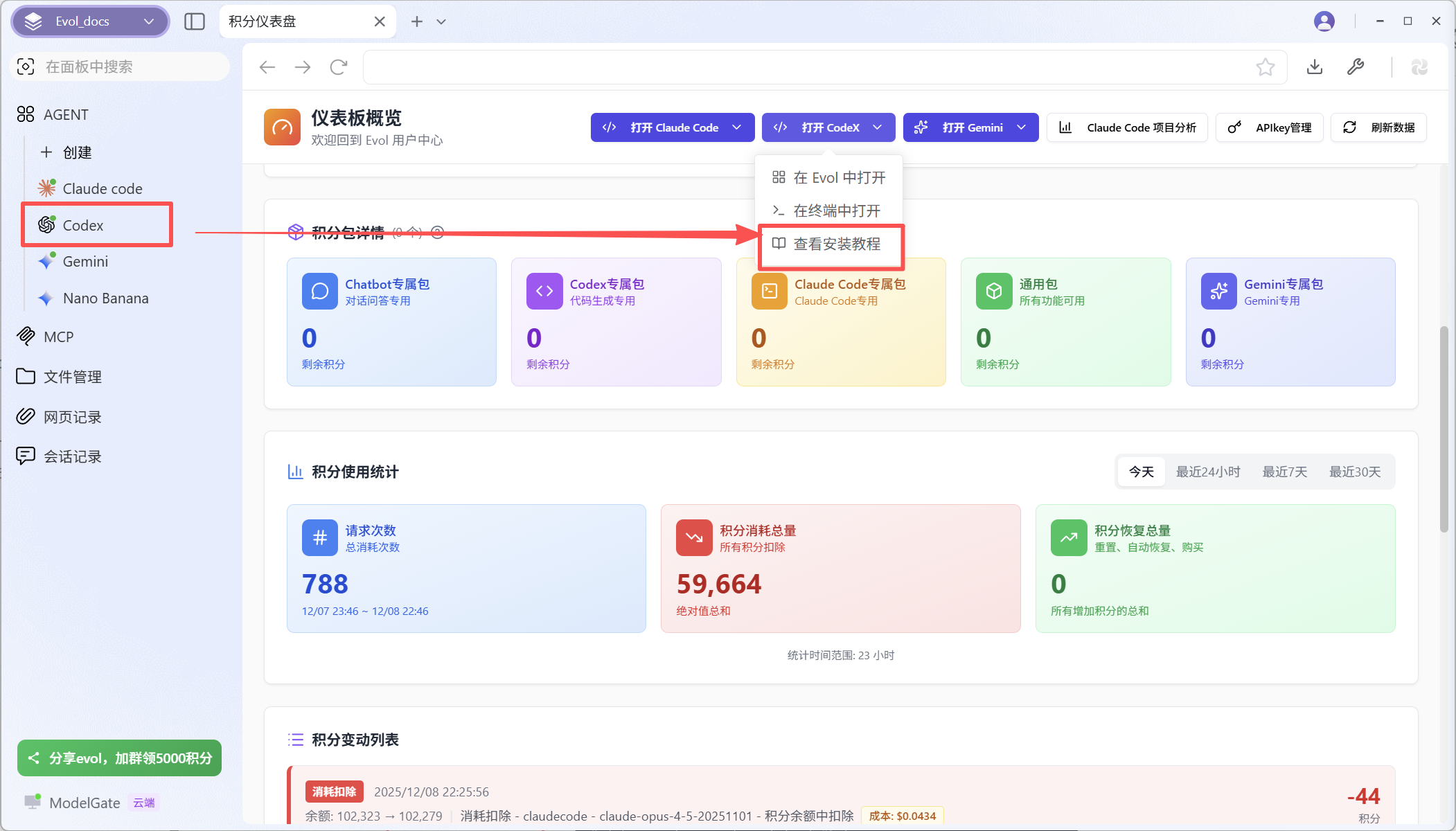
Task: Switch statistics to 最近7天
Action: 1284,472
